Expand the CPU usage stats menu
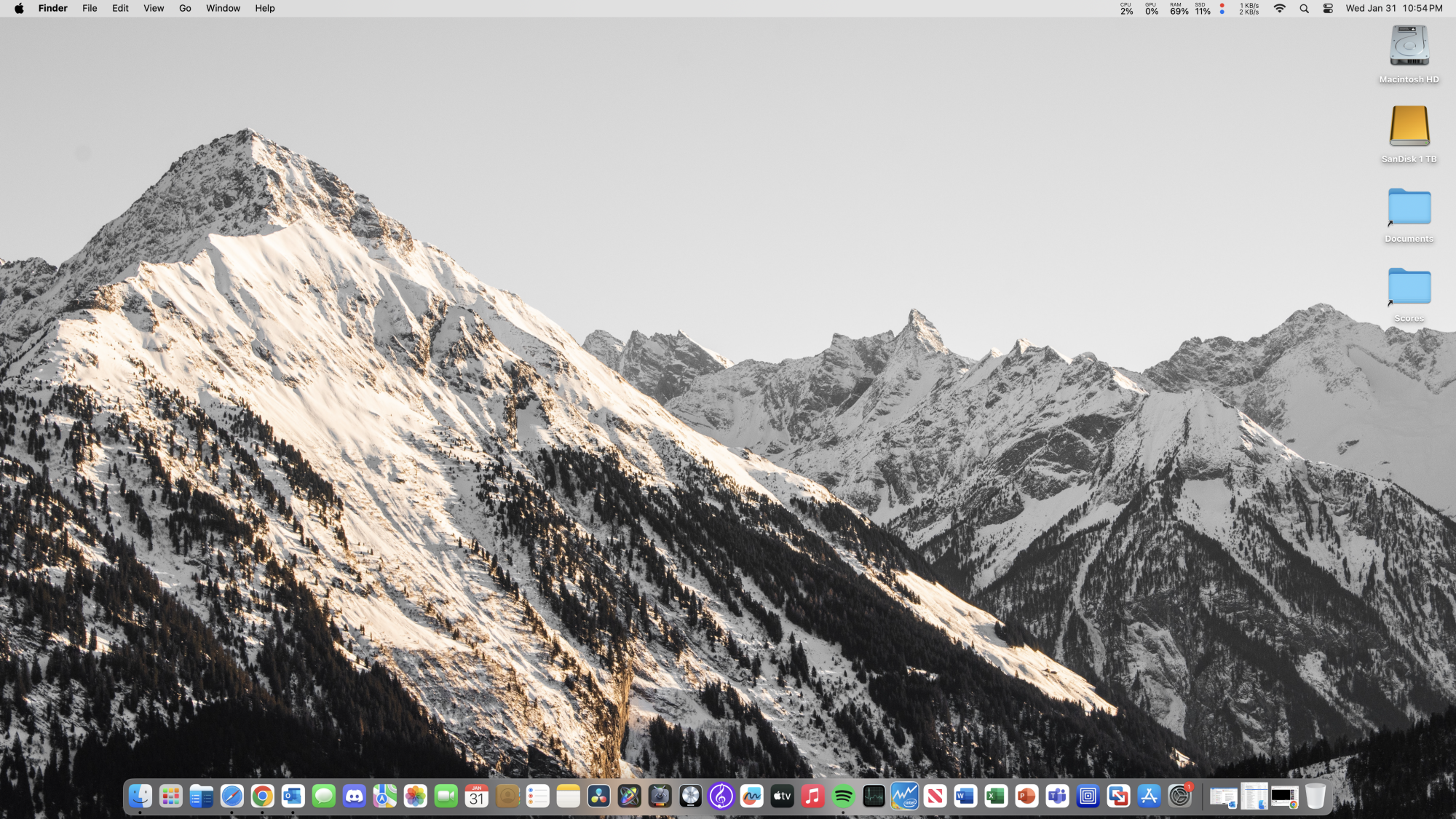The height and width of the screenshot is (819, 1456). (x=1126, y=9)
